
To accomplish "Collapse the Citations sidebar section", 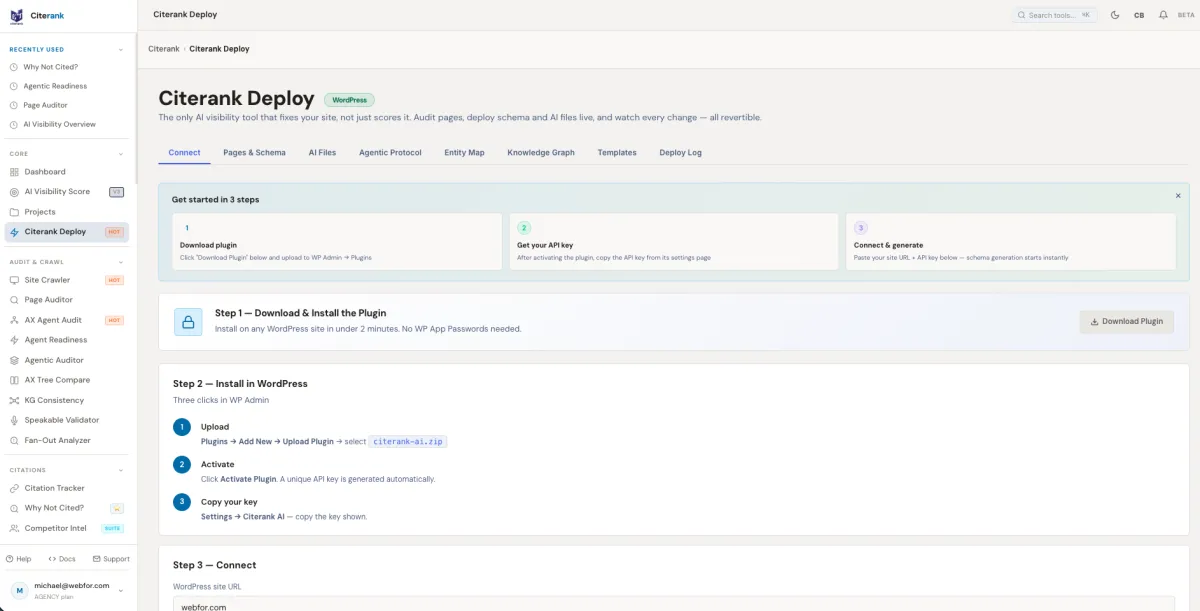I will point(121,470).
